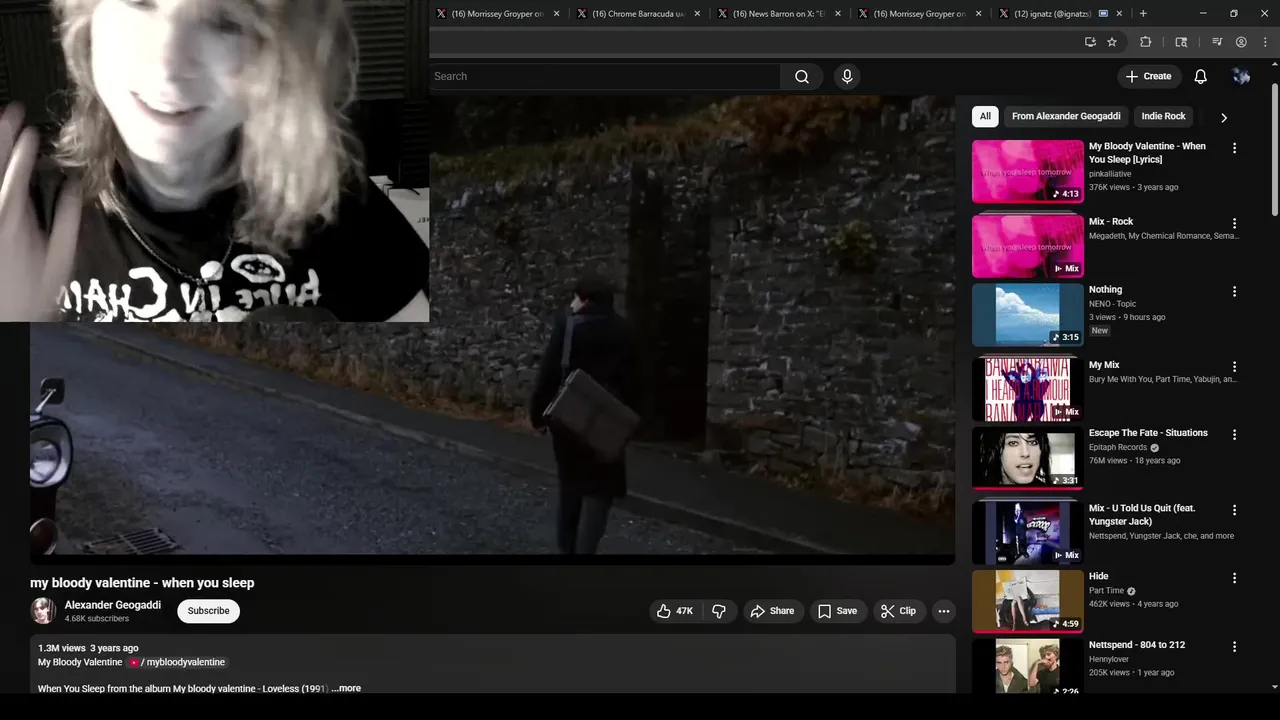
Task: Open the Chrome profile icon
Action: [1241, 42]
